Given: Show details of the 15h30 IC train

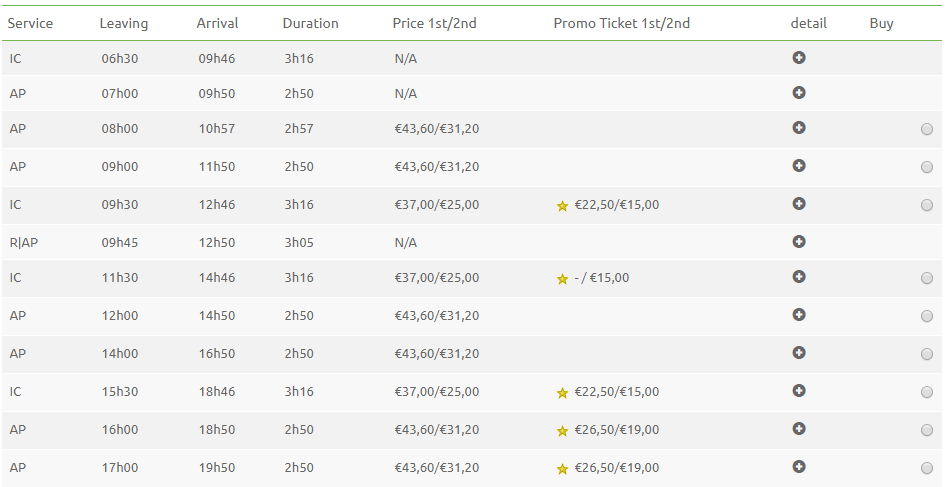Looking at the screenshot, I should tap(799, 390).
